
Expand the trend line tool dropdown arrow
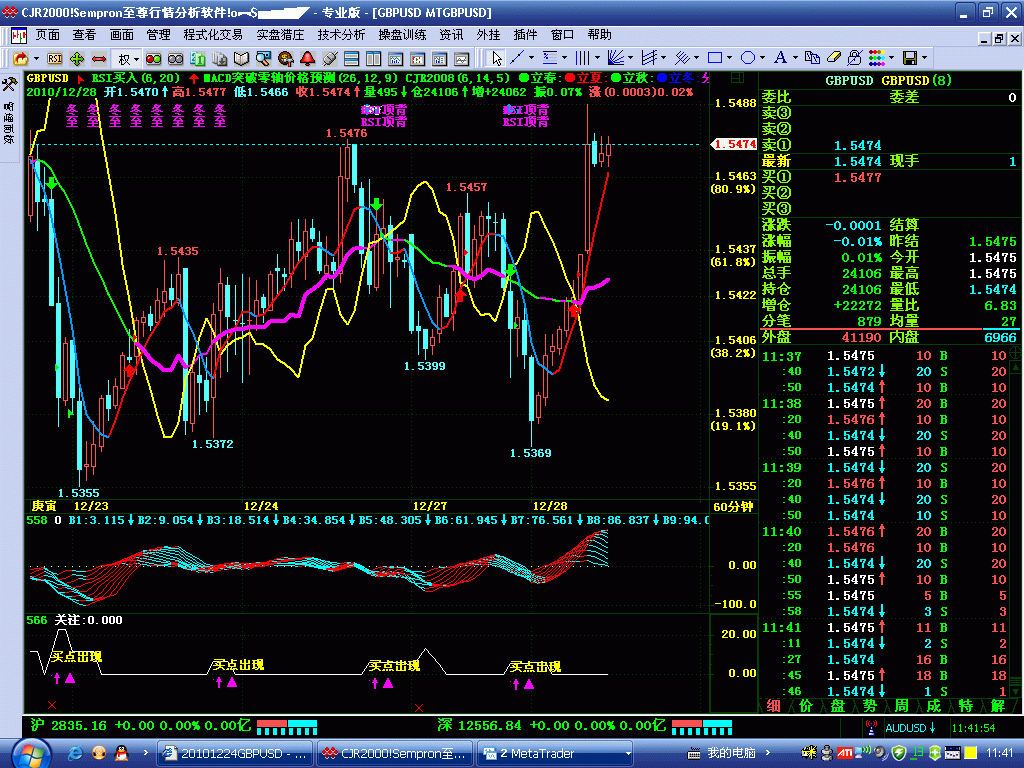point(531,58)
